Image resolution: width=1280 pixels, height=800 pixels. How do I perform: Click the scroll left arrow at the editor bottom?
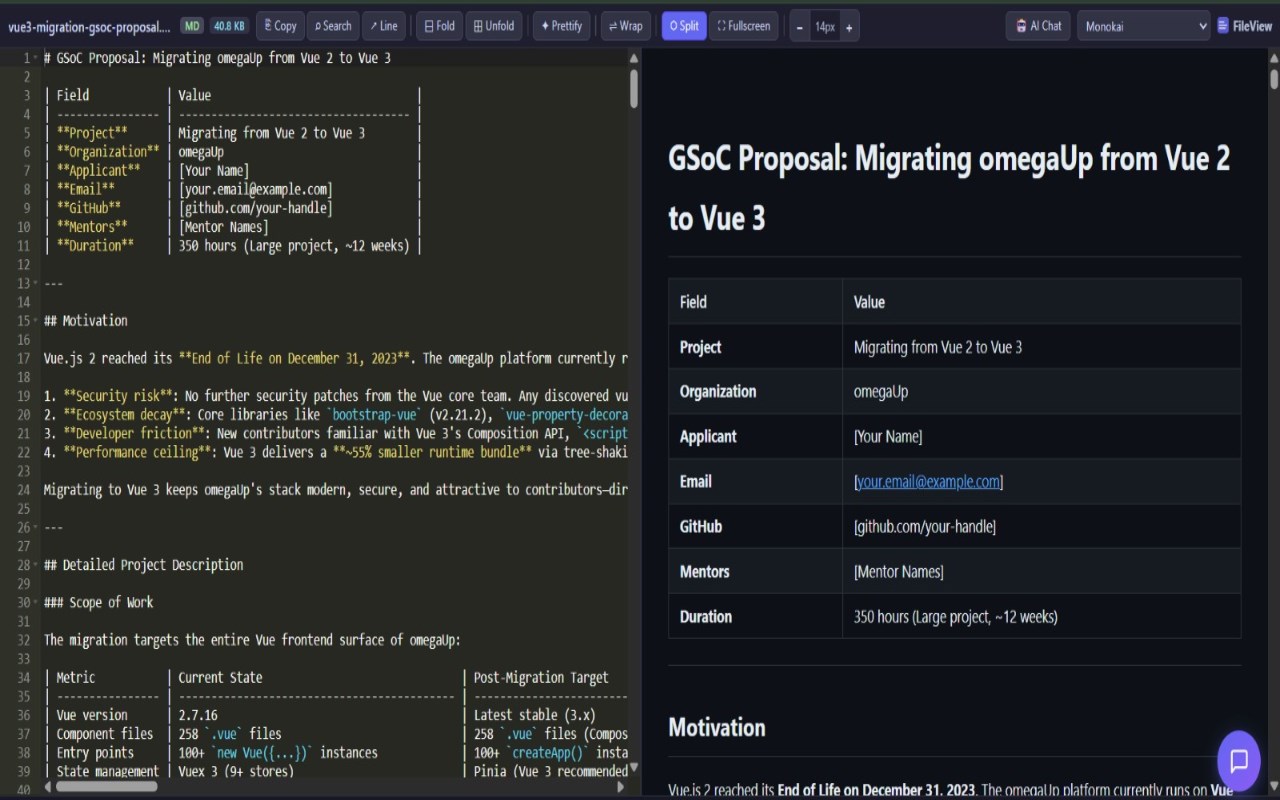pyautogui.click(x=48, y=787)
